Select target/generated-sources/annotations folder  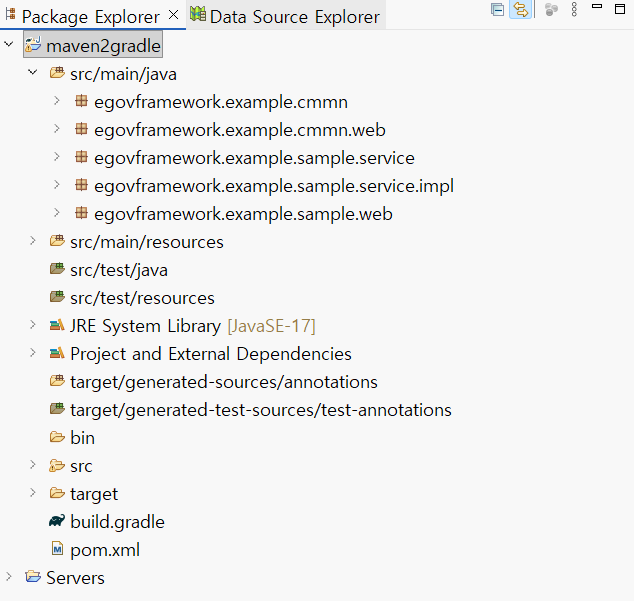(x=223, y=381)
